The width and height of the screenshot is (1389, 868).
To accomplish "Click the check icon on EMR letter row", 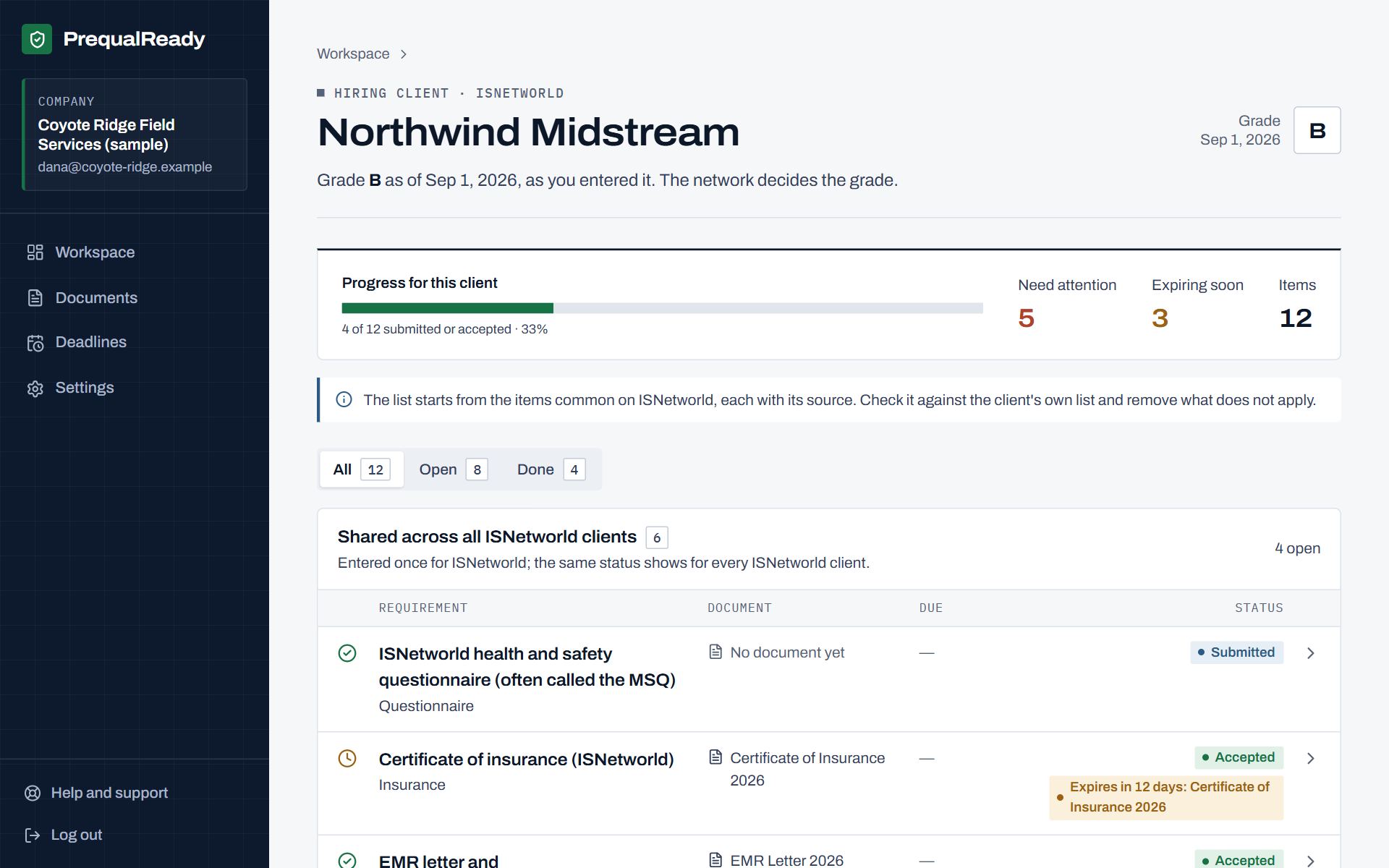I will click(347, 861).
